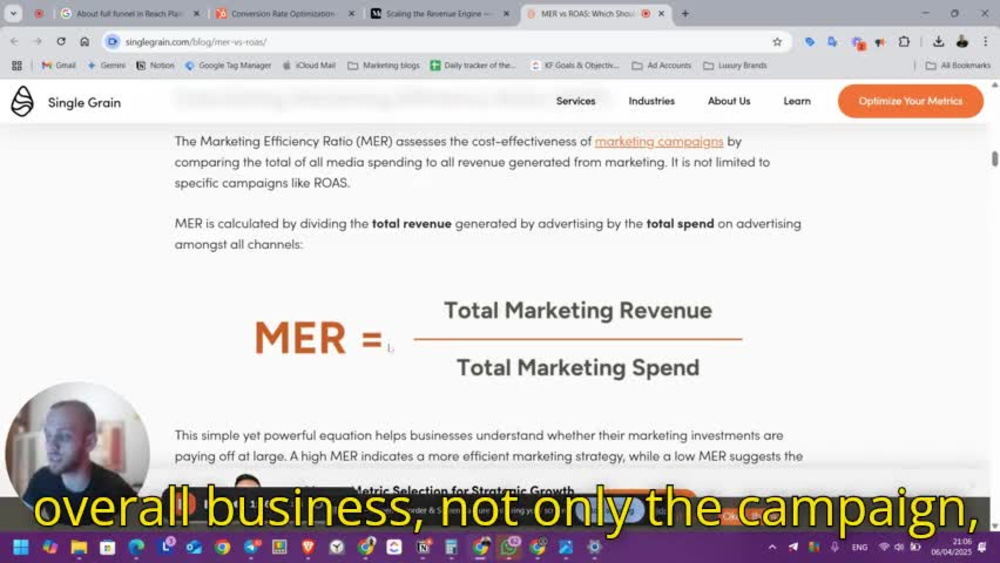Click the page vertical scrollbar thumb

tap(994, 159)
